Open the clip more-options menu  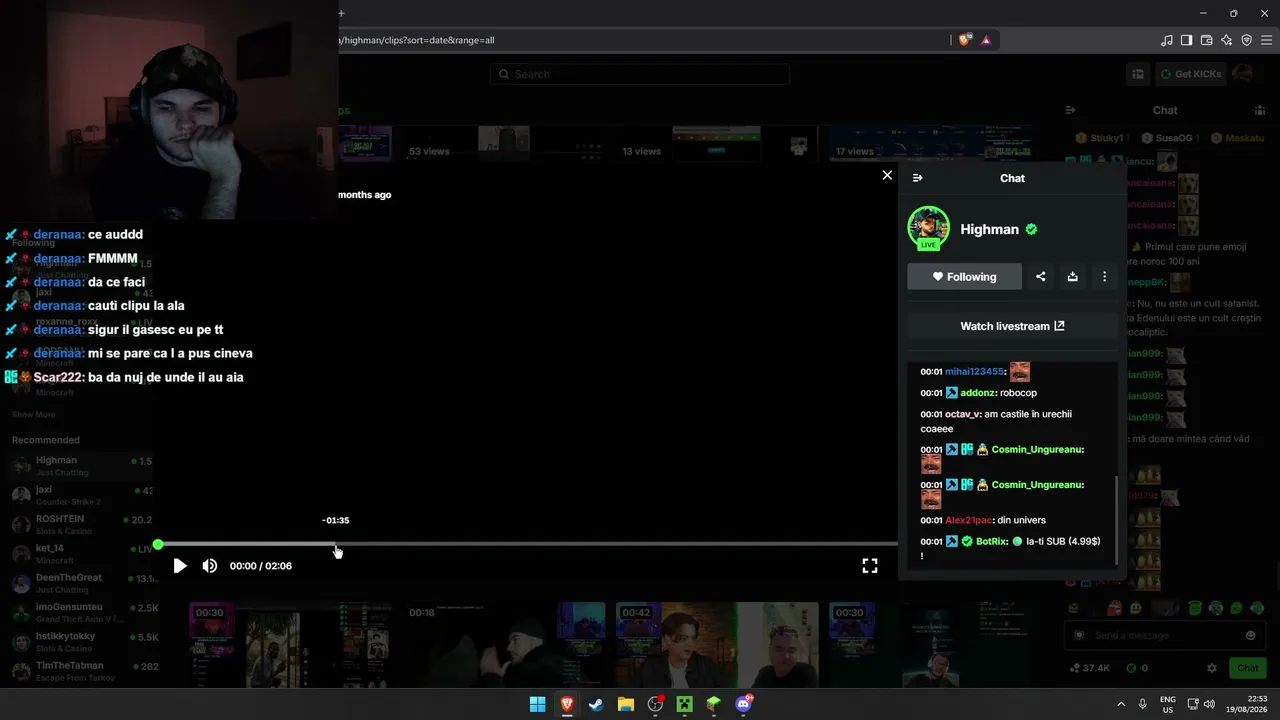pos(1105,277)
